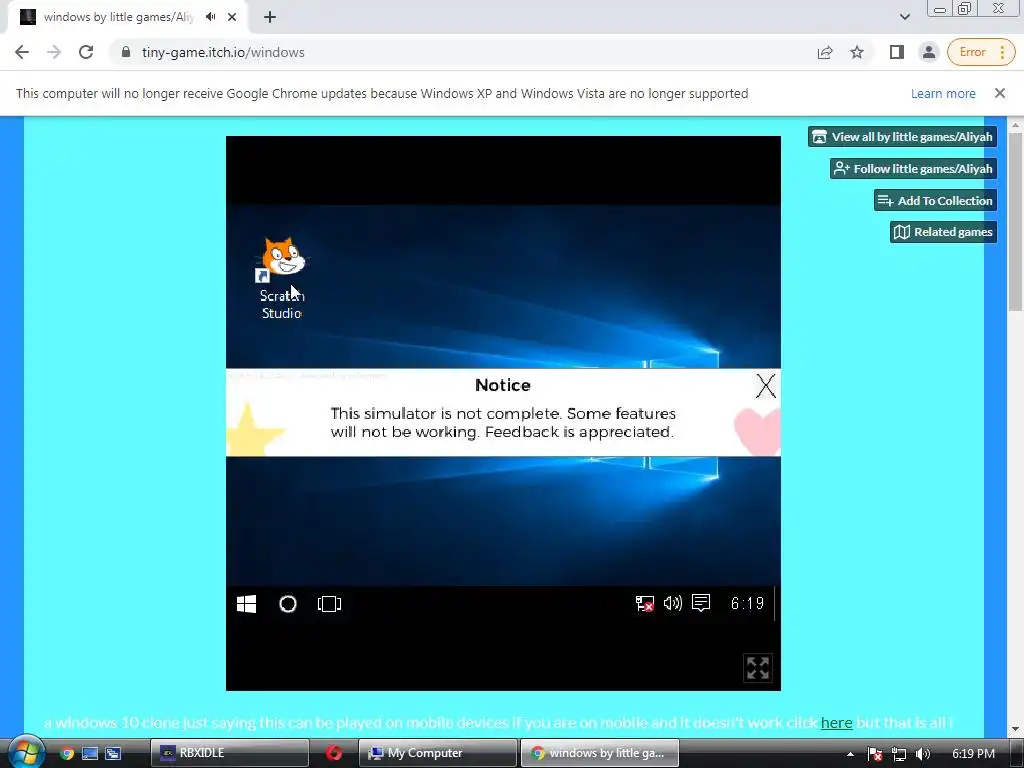Go back to the previous page
Screen dimensions: 1024x768
[x=22, y=52]
